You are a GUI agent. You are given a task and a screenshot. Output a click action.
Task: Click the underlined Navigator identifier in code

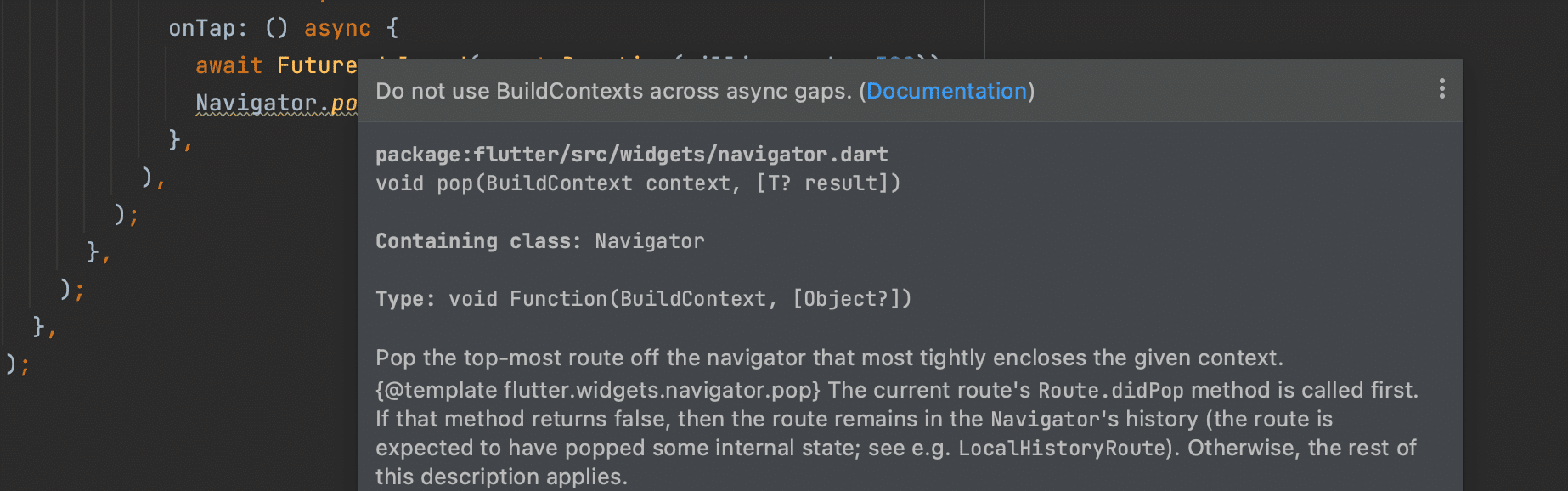point(256,103)
